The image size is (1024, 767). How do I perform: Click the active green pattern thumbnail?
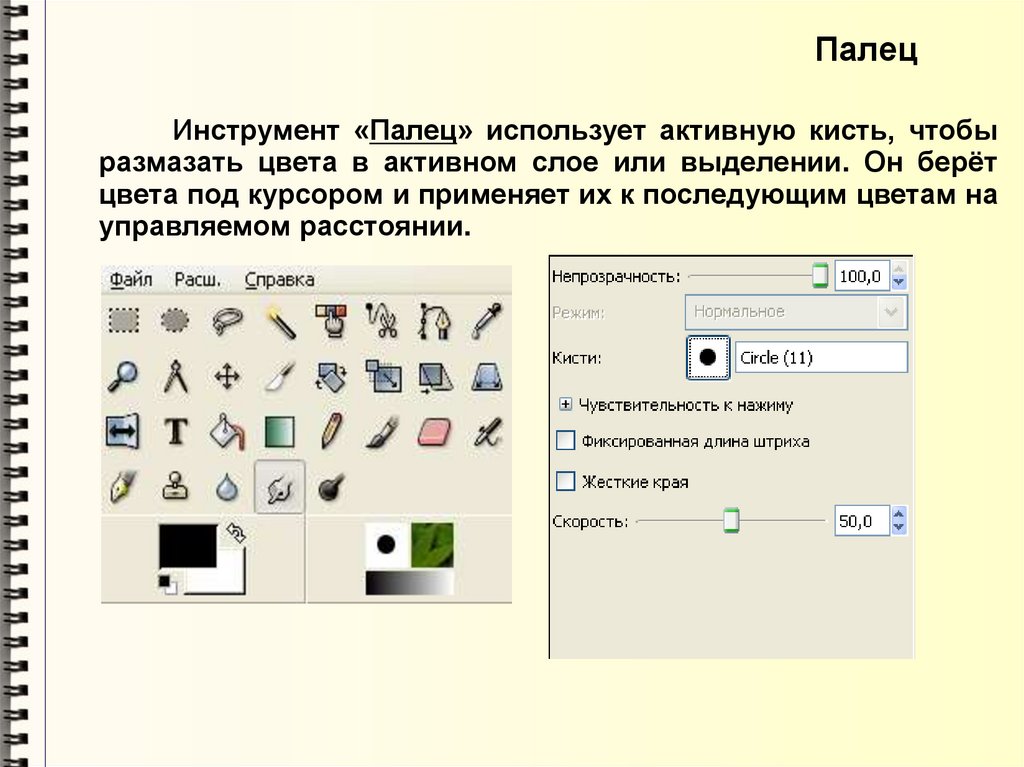coord(432,545)
